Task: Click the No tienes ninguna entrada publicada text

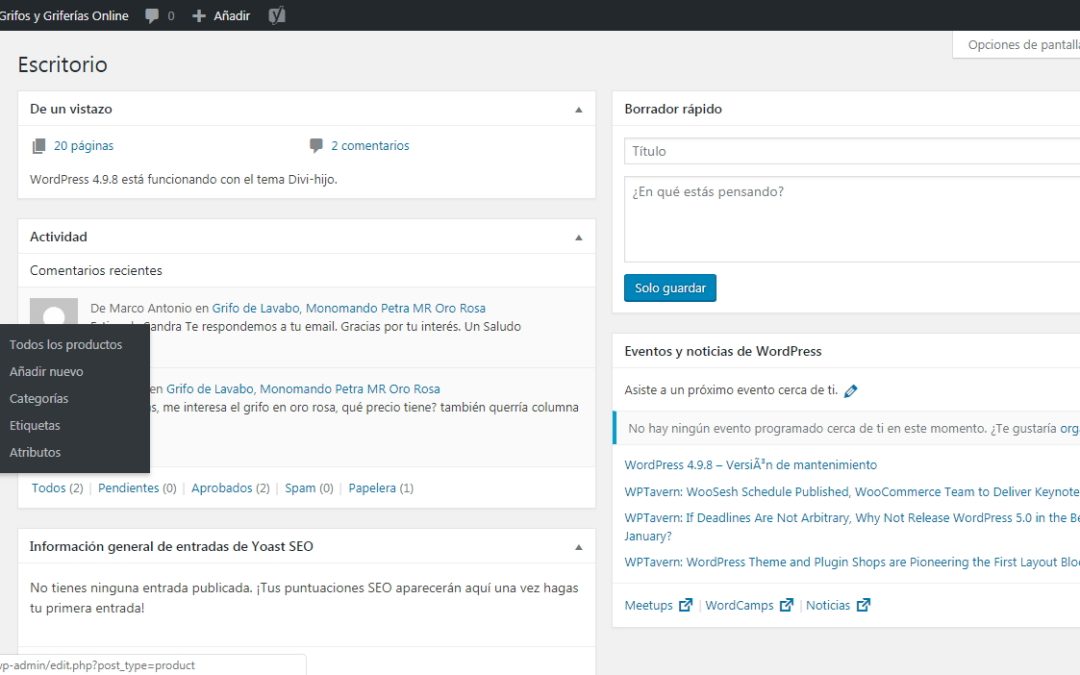Action: point(304,598)
